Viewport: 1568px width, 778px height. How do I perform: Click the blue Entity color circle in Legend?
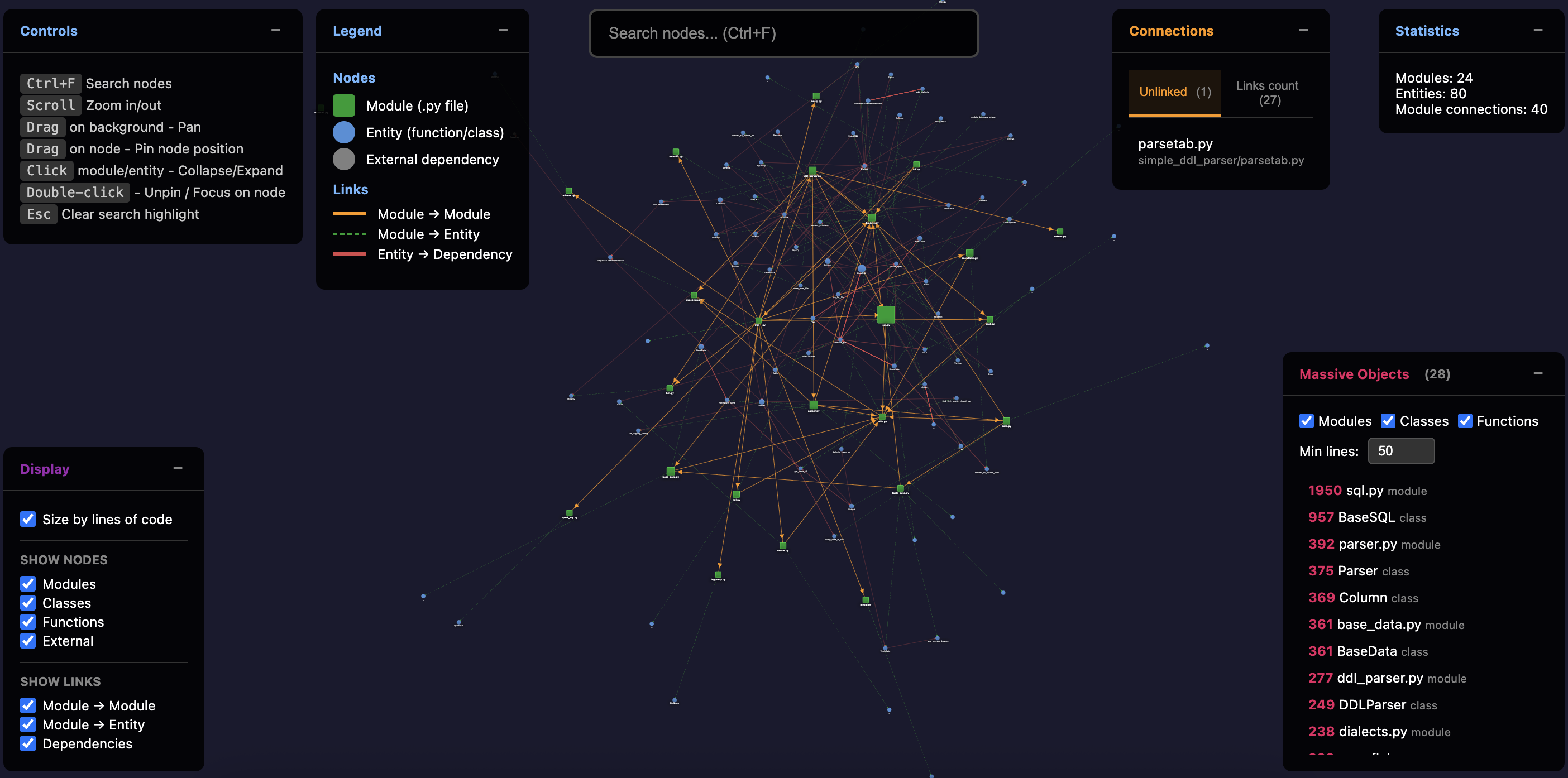344,132
